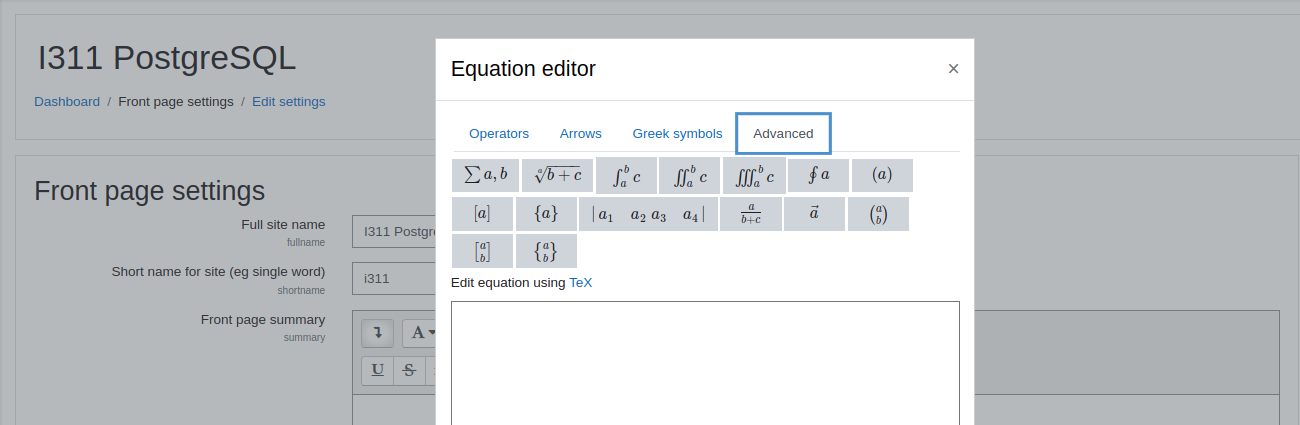
Task: Click the 'Equation editor' dialog title
Action: click(x=523, y=69)
